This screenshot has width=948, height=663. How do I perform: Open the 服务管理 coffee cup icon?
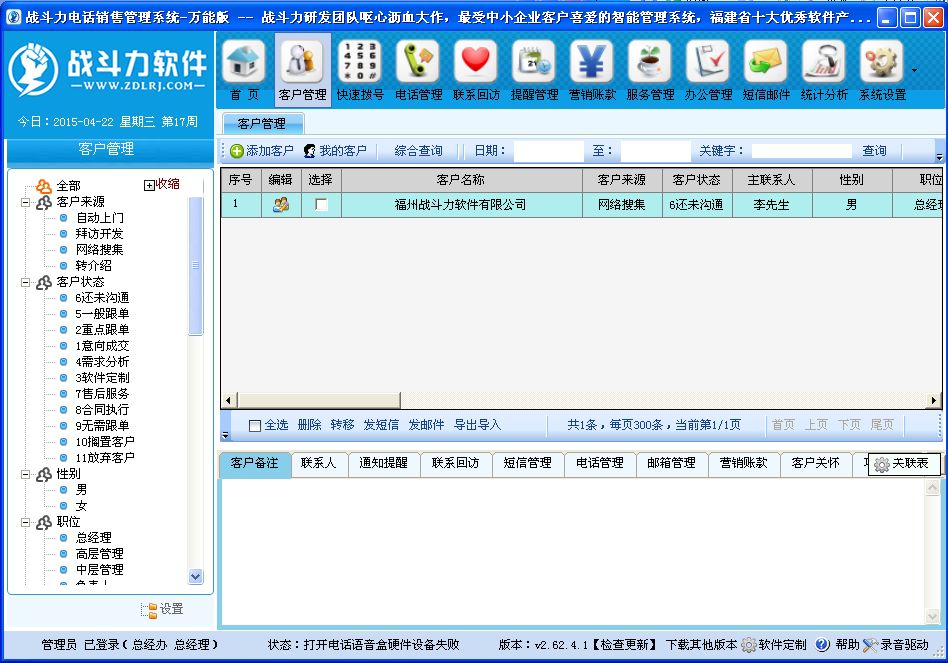(651, 61)
